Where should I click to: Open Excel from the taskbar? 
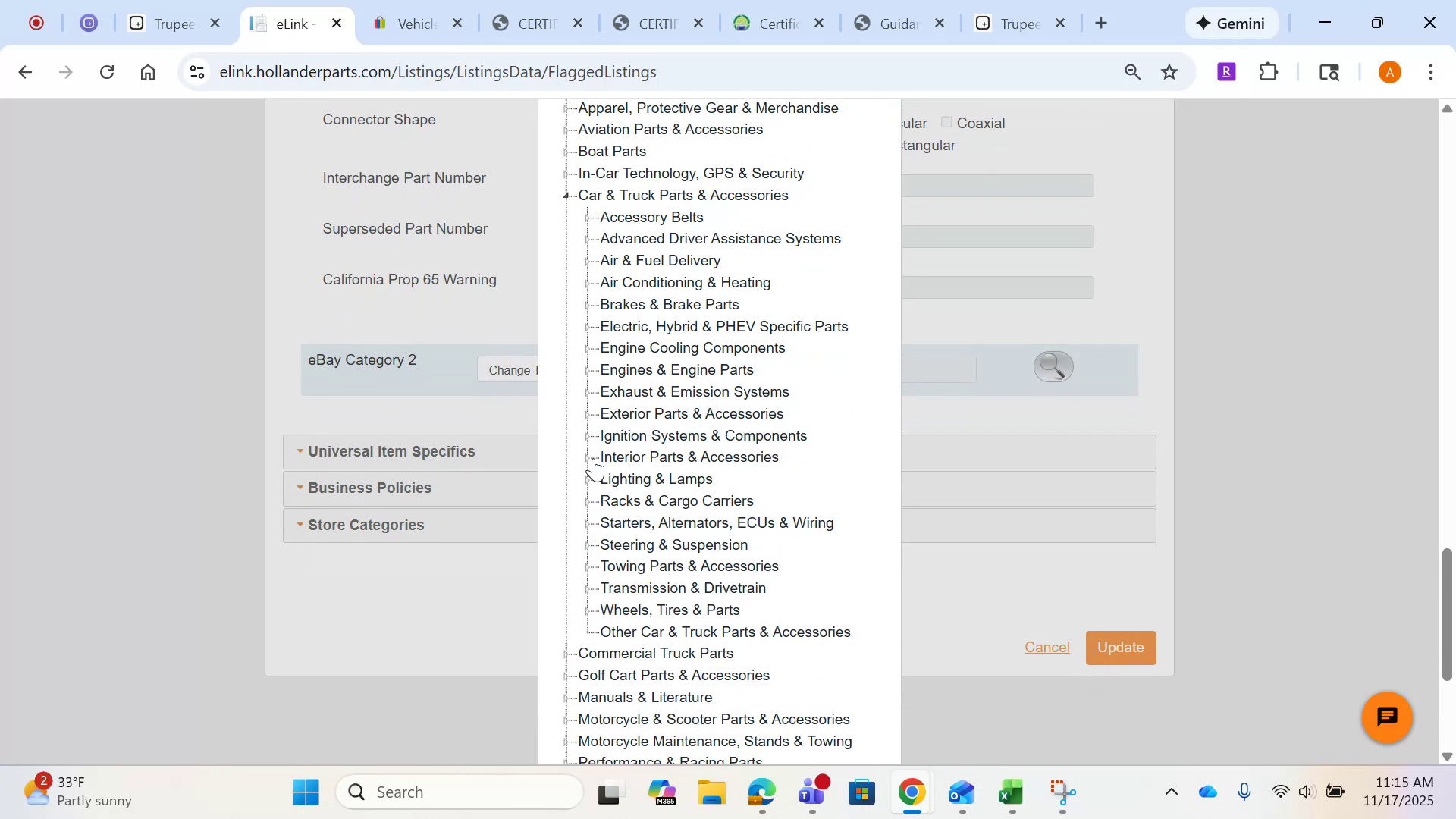[1009, 792]
